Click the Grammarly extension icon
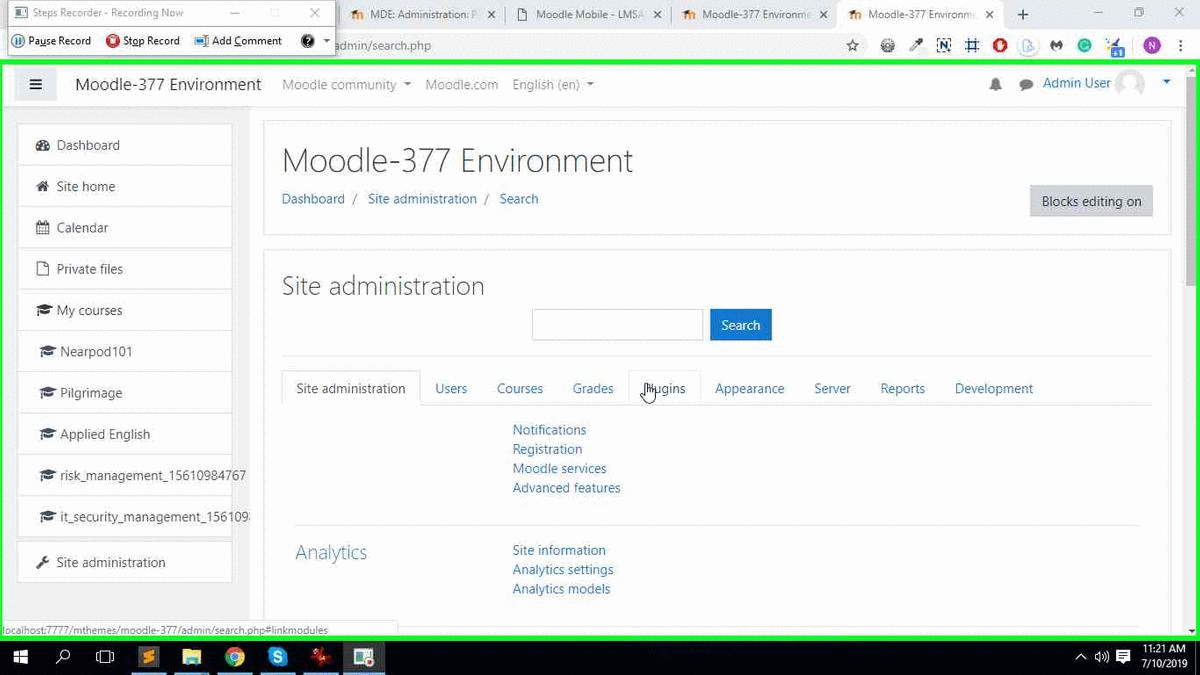This screenshot has height=675, width=1200. (x=1084, y=45)
